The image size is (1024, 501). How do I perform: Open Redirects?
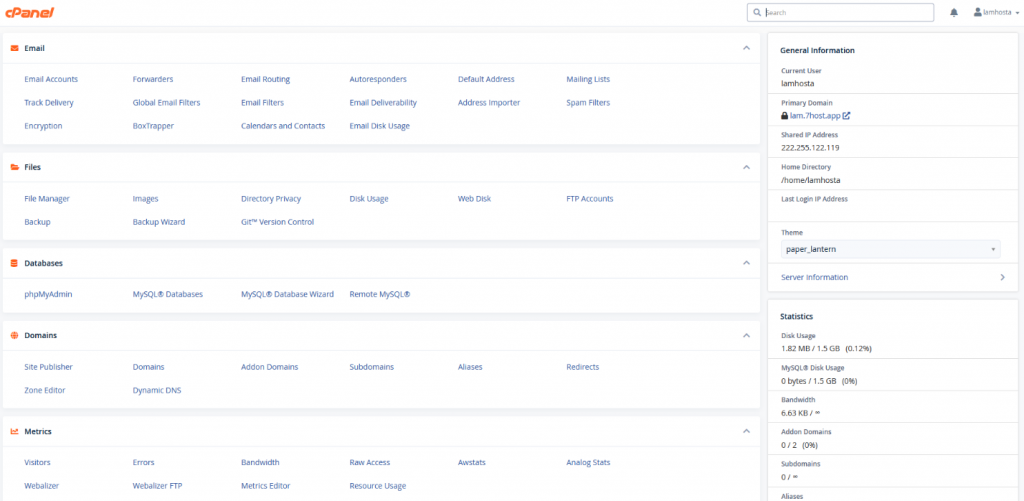tap(583, 367)
